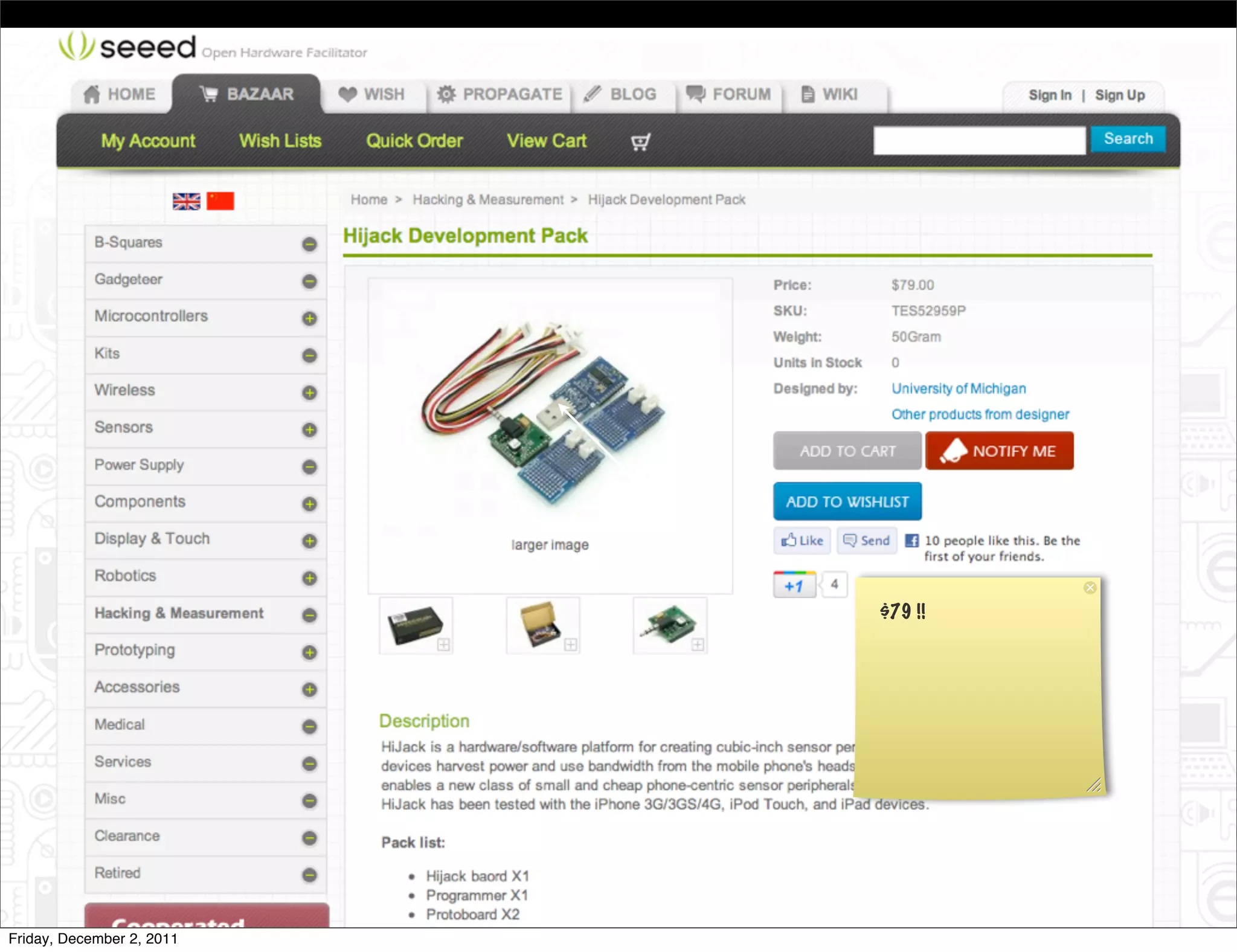Expand the Sensors category
Image resolution: width=1237 pixels, height=952 pixels.
click(309, 429)
